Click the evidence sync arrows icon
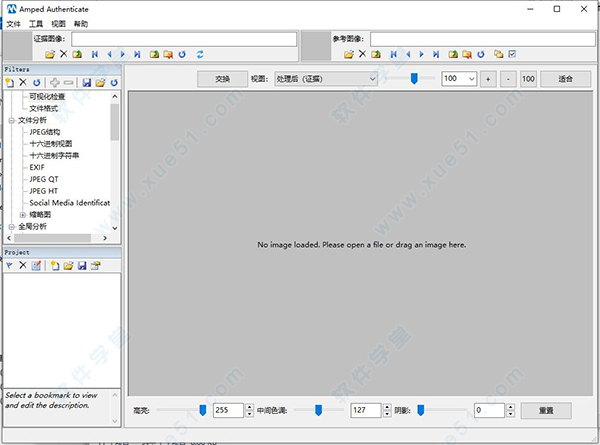This screenshot has width=600, height=445. [200, 54]
